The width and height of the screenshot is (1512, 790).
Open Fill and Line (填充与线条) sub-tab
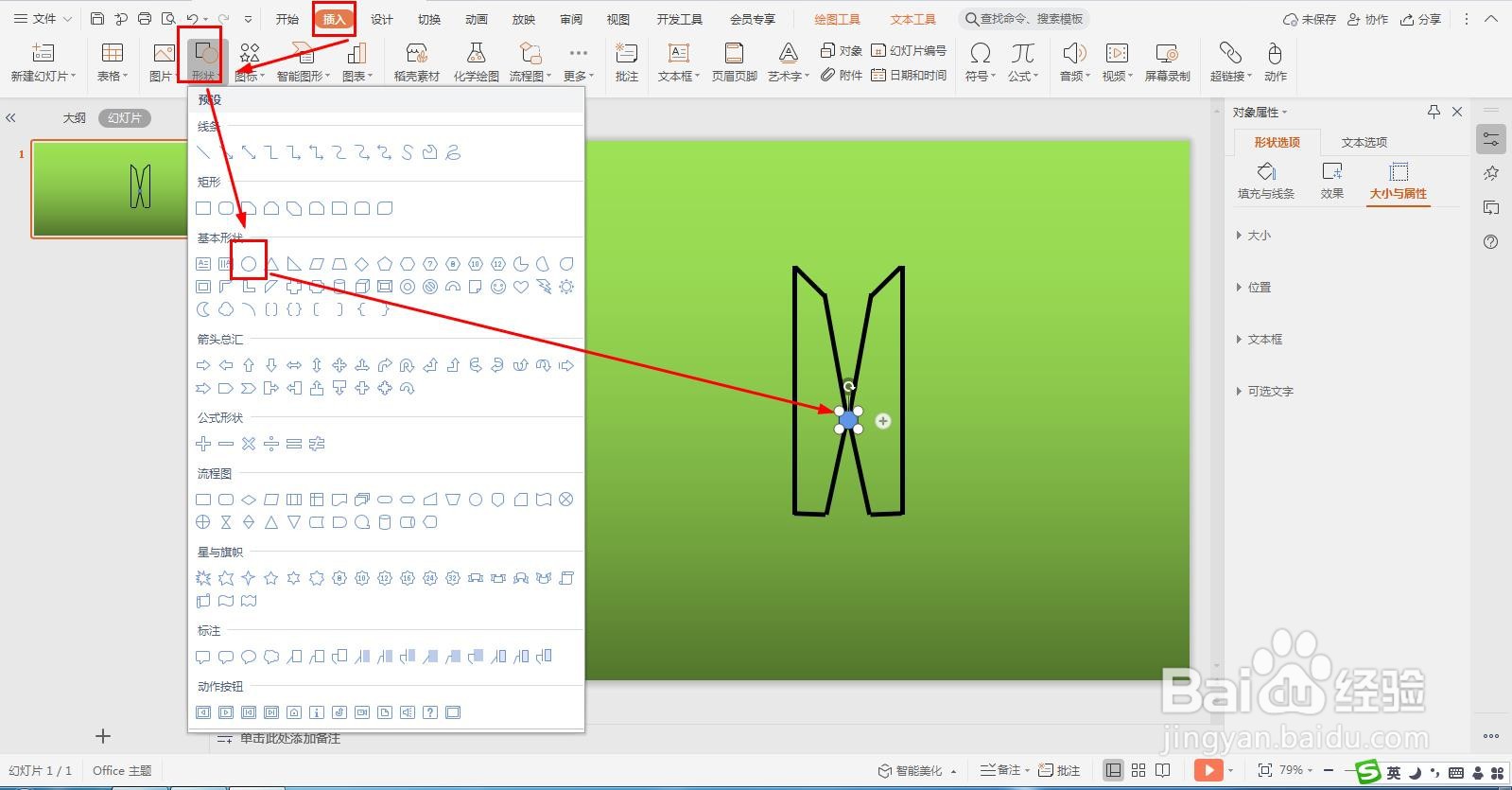click(1266, 181)
